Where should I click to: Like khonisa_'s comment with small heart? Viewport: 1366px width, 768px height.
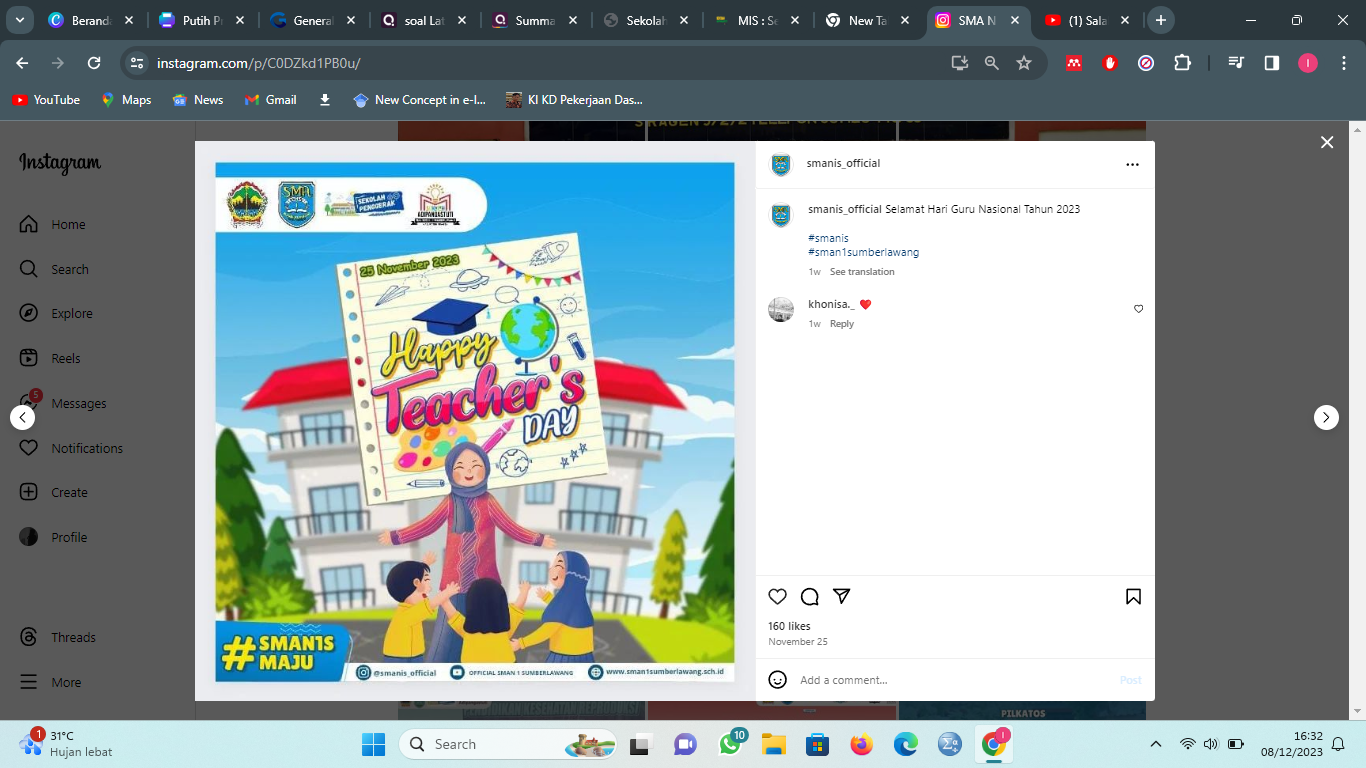pos(1138,309)
